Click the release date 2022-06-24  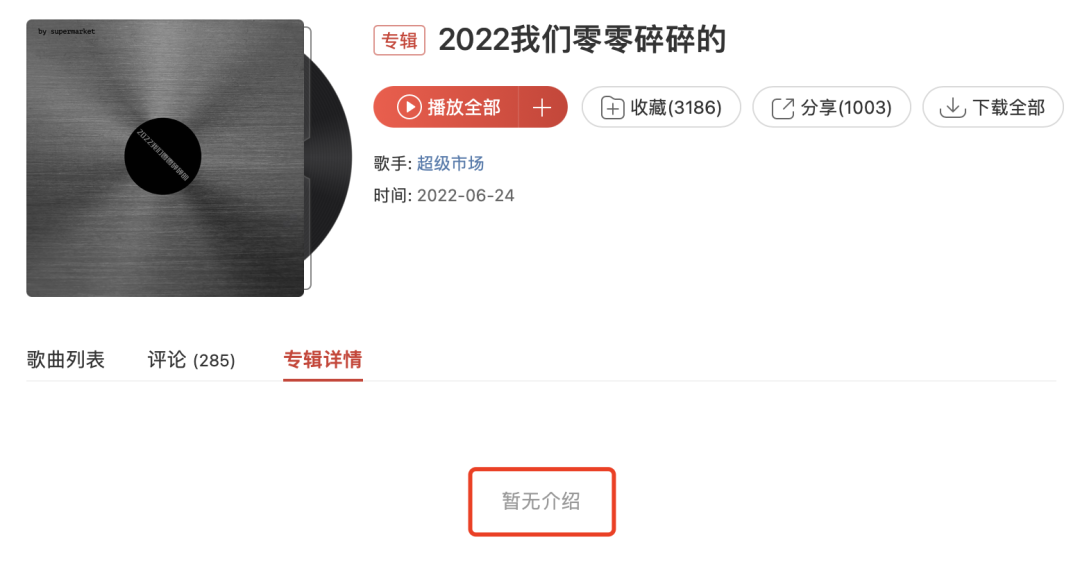(466, 196)
